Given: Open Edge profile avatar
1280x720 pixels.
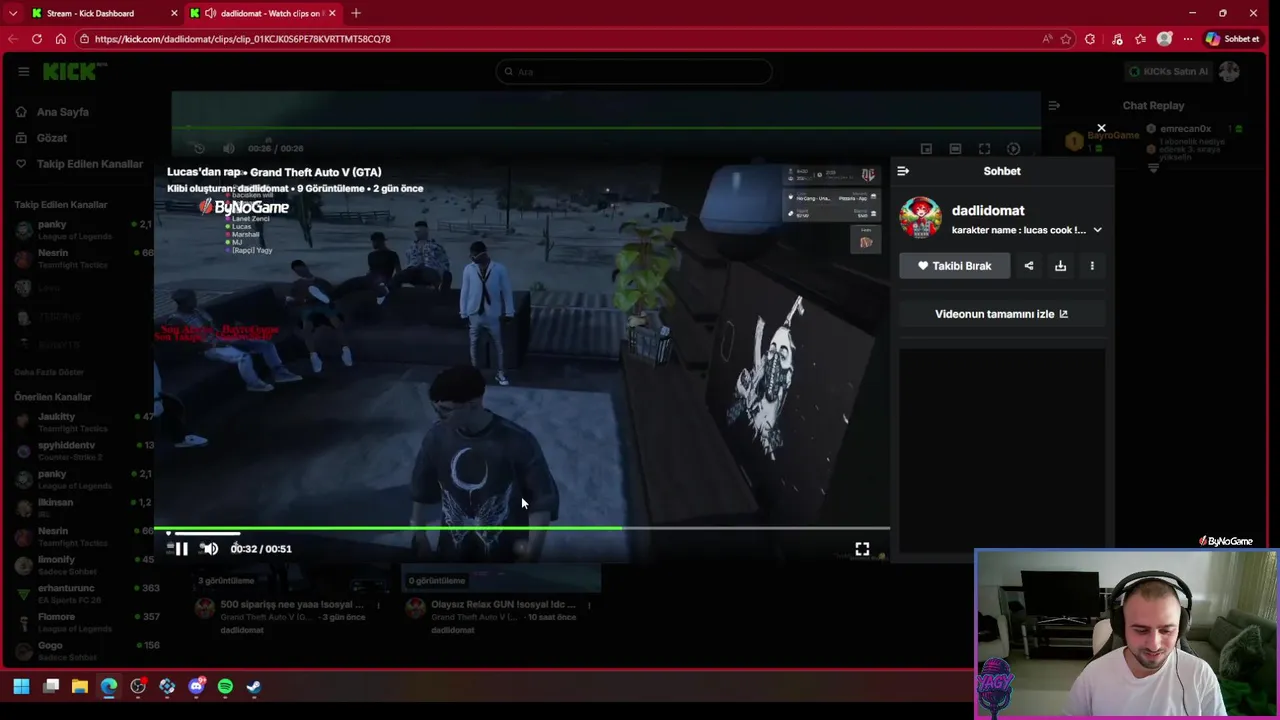Looking at the screenshot, I should (1164, 39).
